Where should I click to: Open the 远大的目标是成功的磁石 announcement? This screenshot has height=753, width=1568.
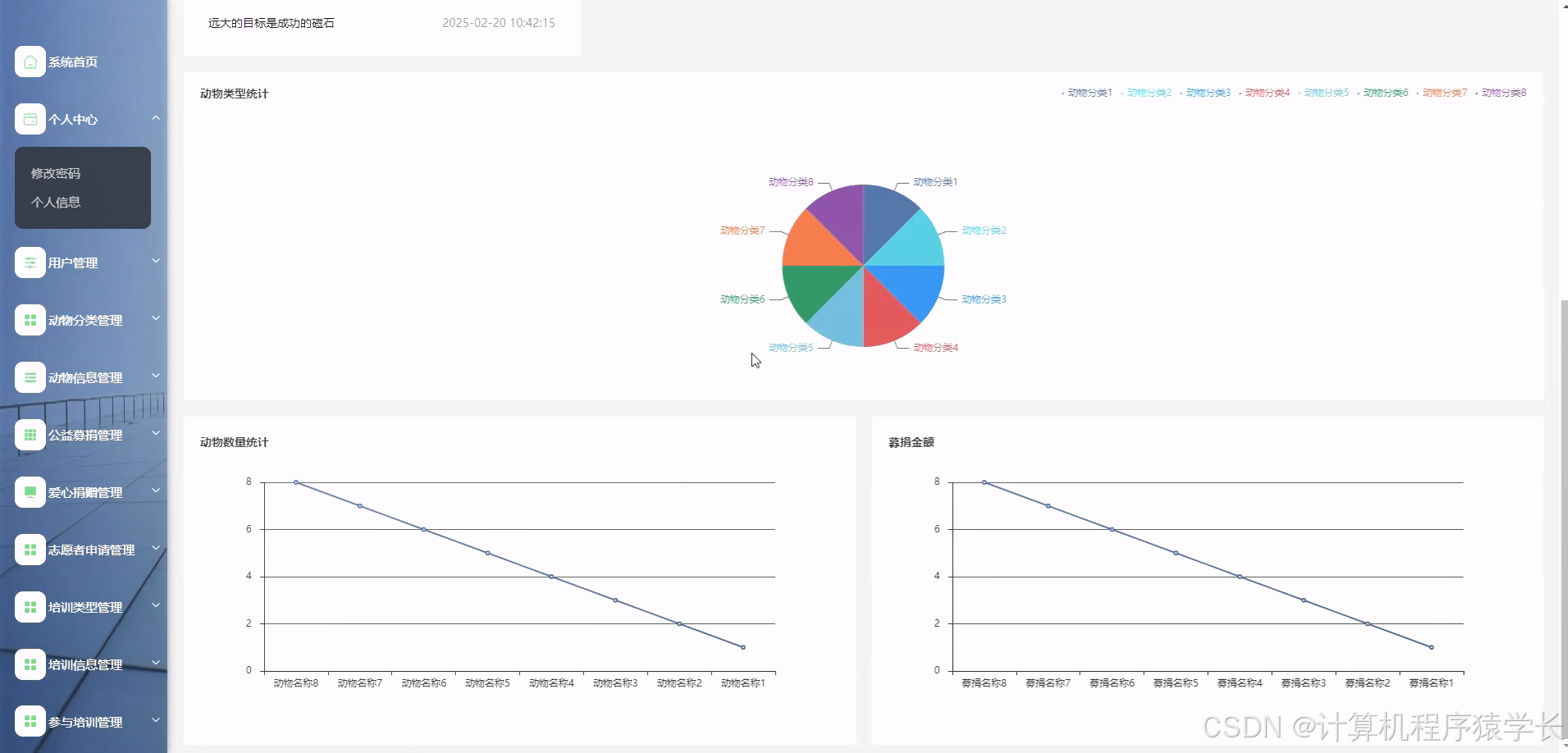point(271,23)
